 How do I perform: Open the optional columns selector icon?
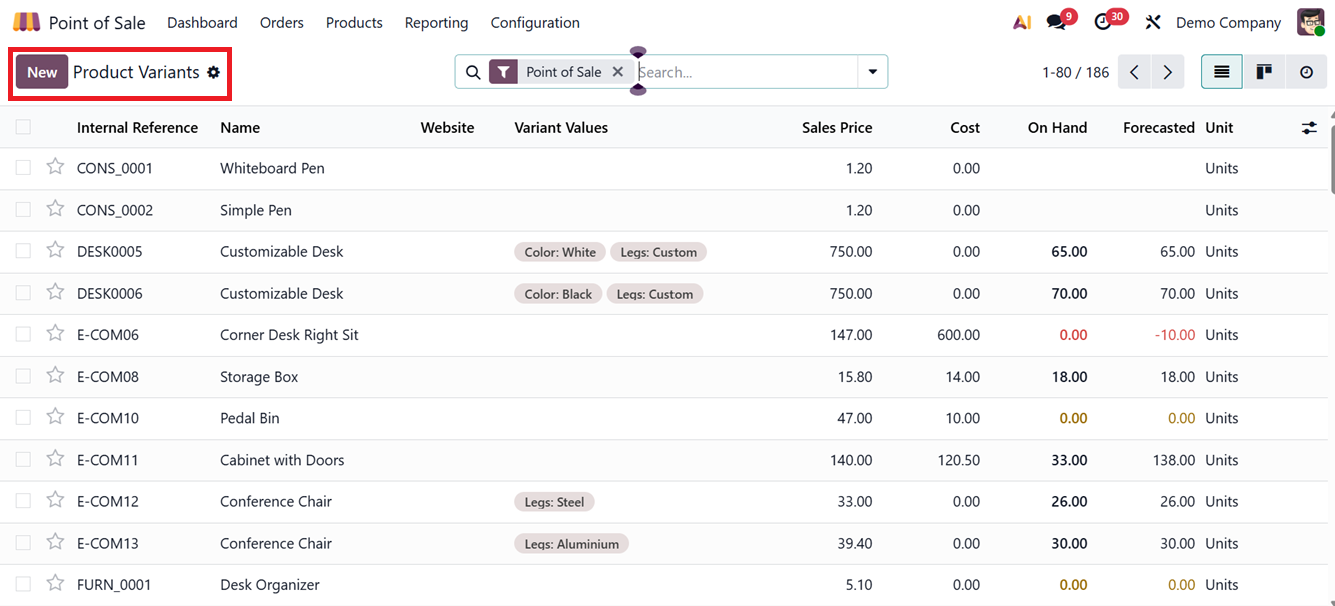click(x=1310, y=127)
